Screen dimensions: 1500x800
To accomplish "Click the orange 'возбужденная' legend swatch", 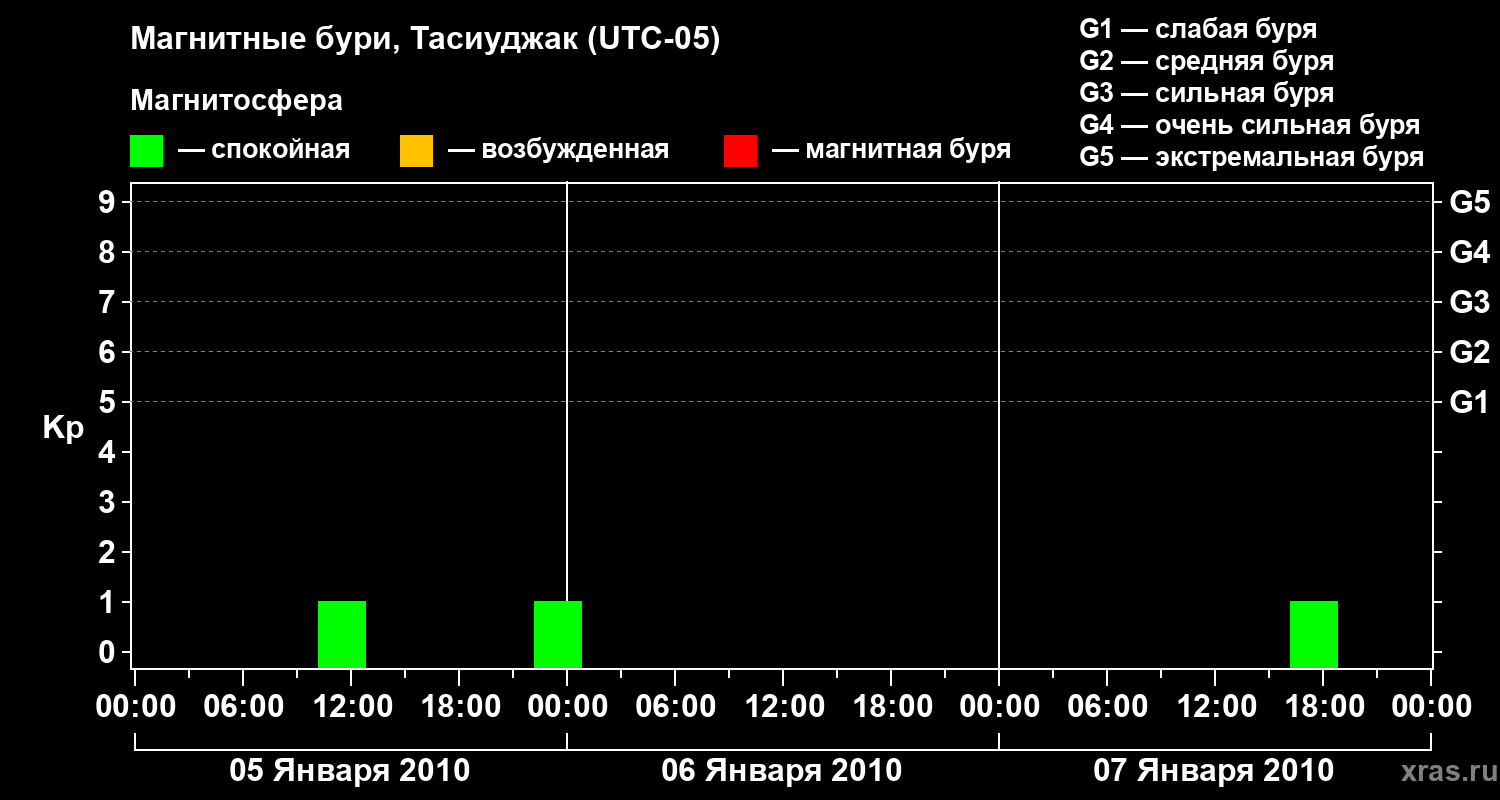I will (416, 151).
